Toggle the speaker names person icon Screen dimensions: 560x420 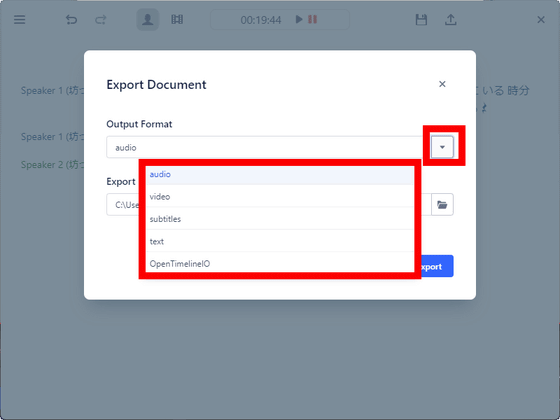point(148,19)
